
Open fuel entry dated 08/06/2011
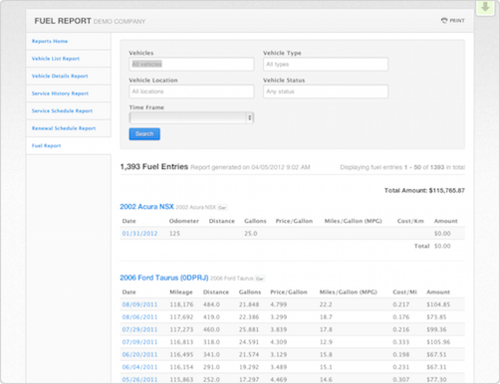point(140,317)
